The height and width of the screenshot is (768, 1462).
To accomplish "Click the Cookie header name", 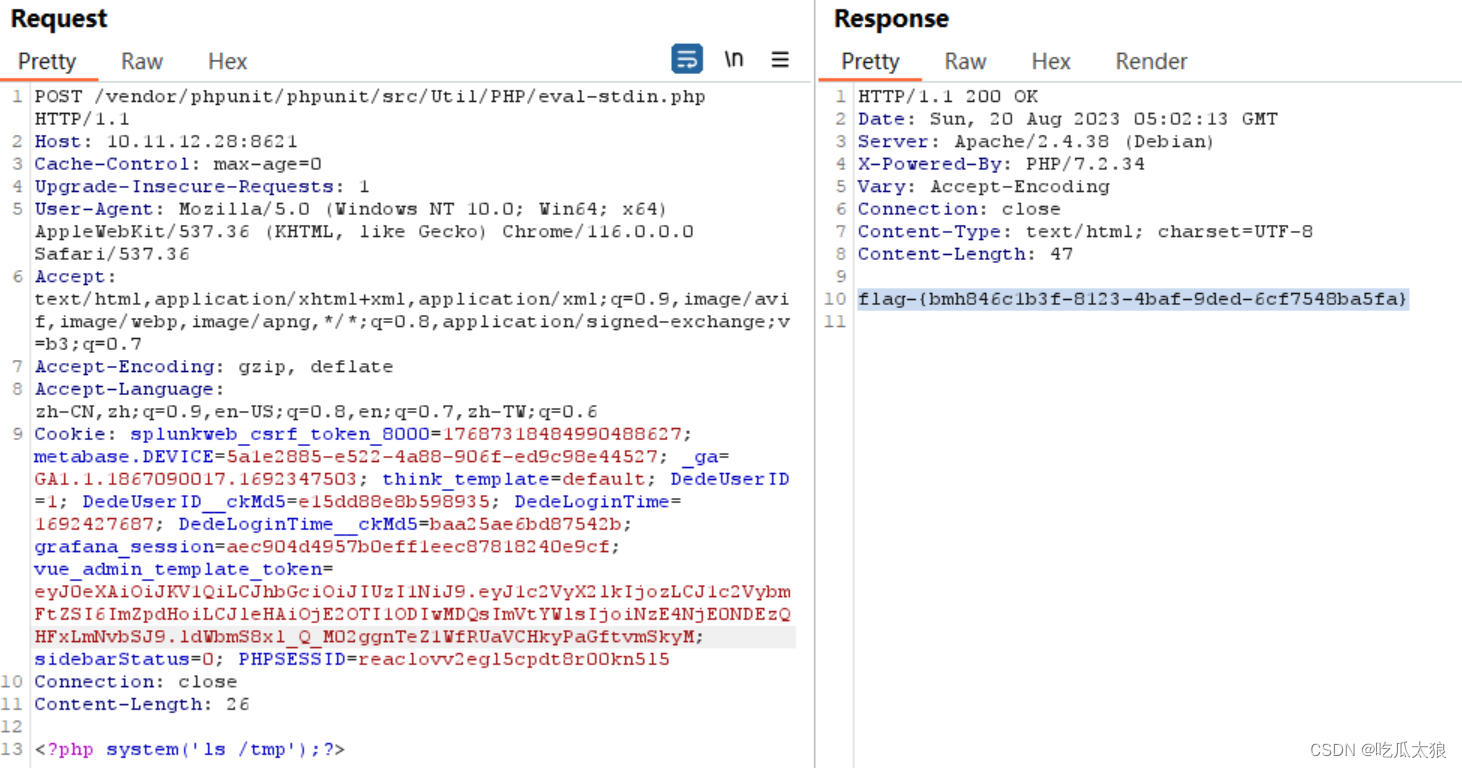I will (x=70, y=434).
